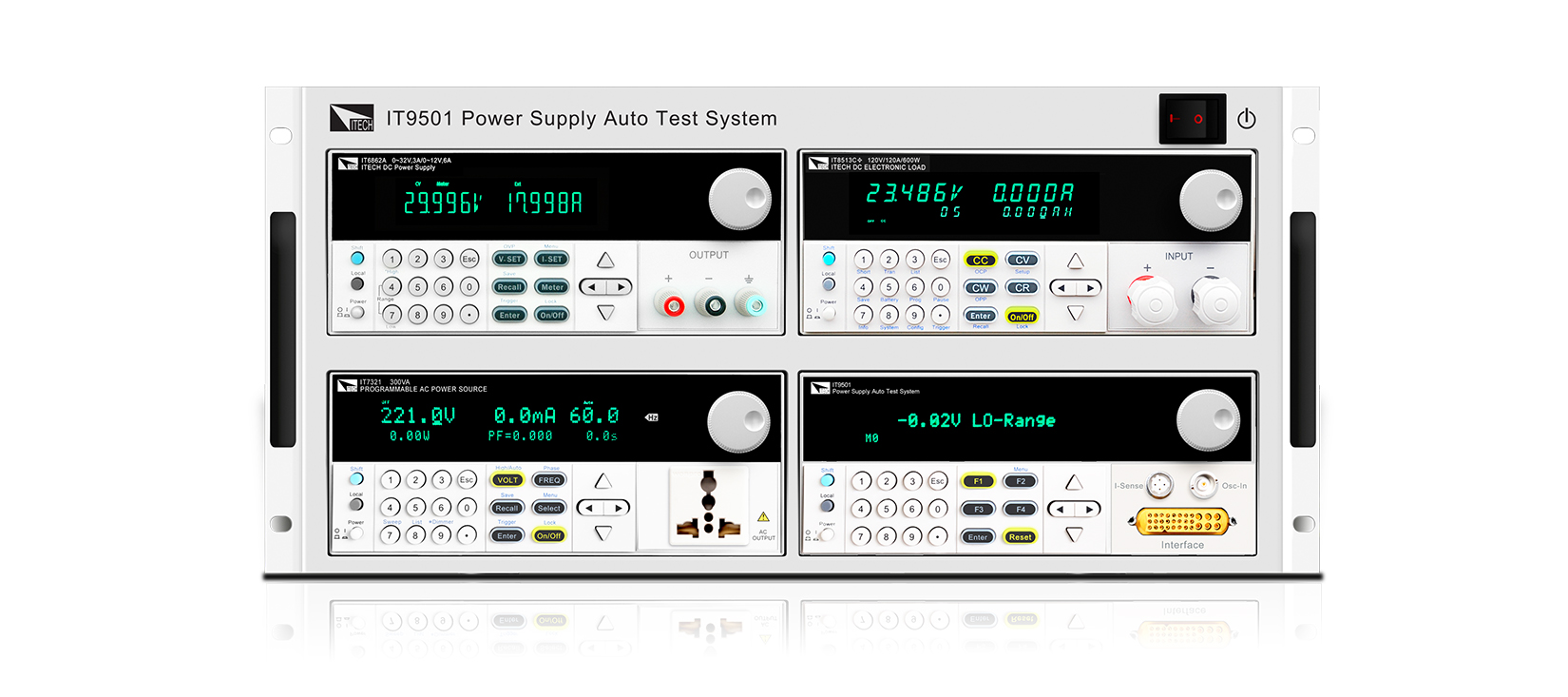
Task: Click the universal AC output socket
Action: click(708, 506)
